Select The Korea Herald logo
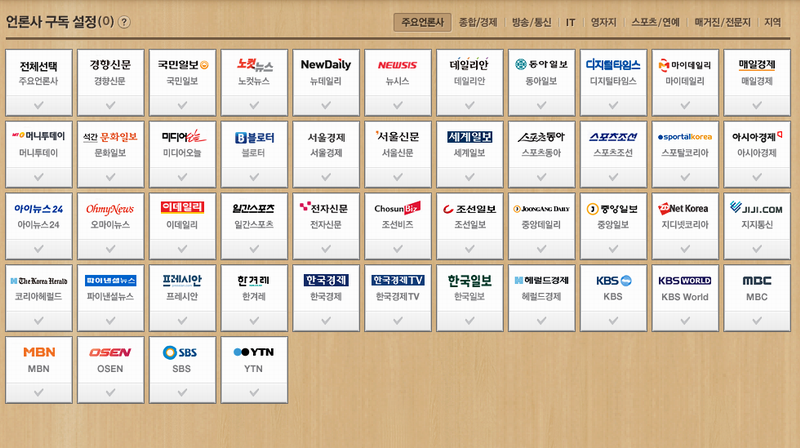The image size is (800, 448). point(39,281)
